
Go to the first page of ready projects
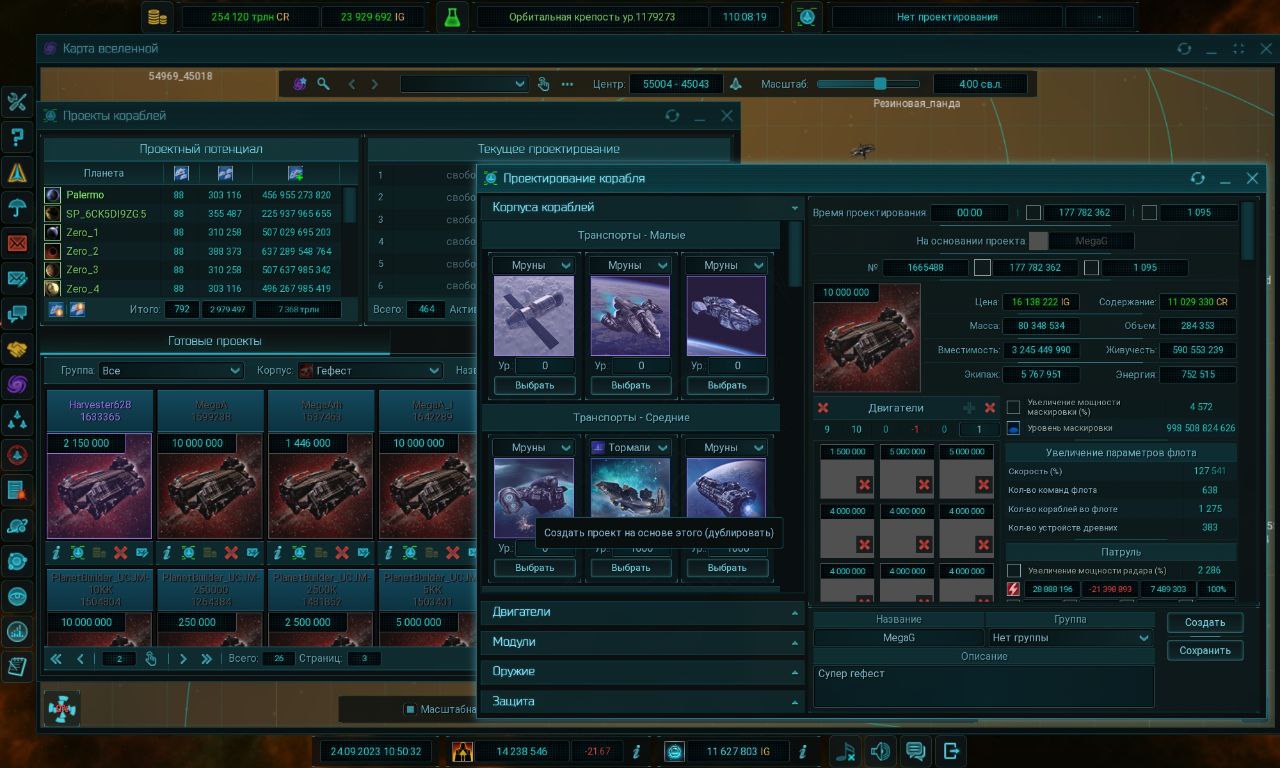56,659
